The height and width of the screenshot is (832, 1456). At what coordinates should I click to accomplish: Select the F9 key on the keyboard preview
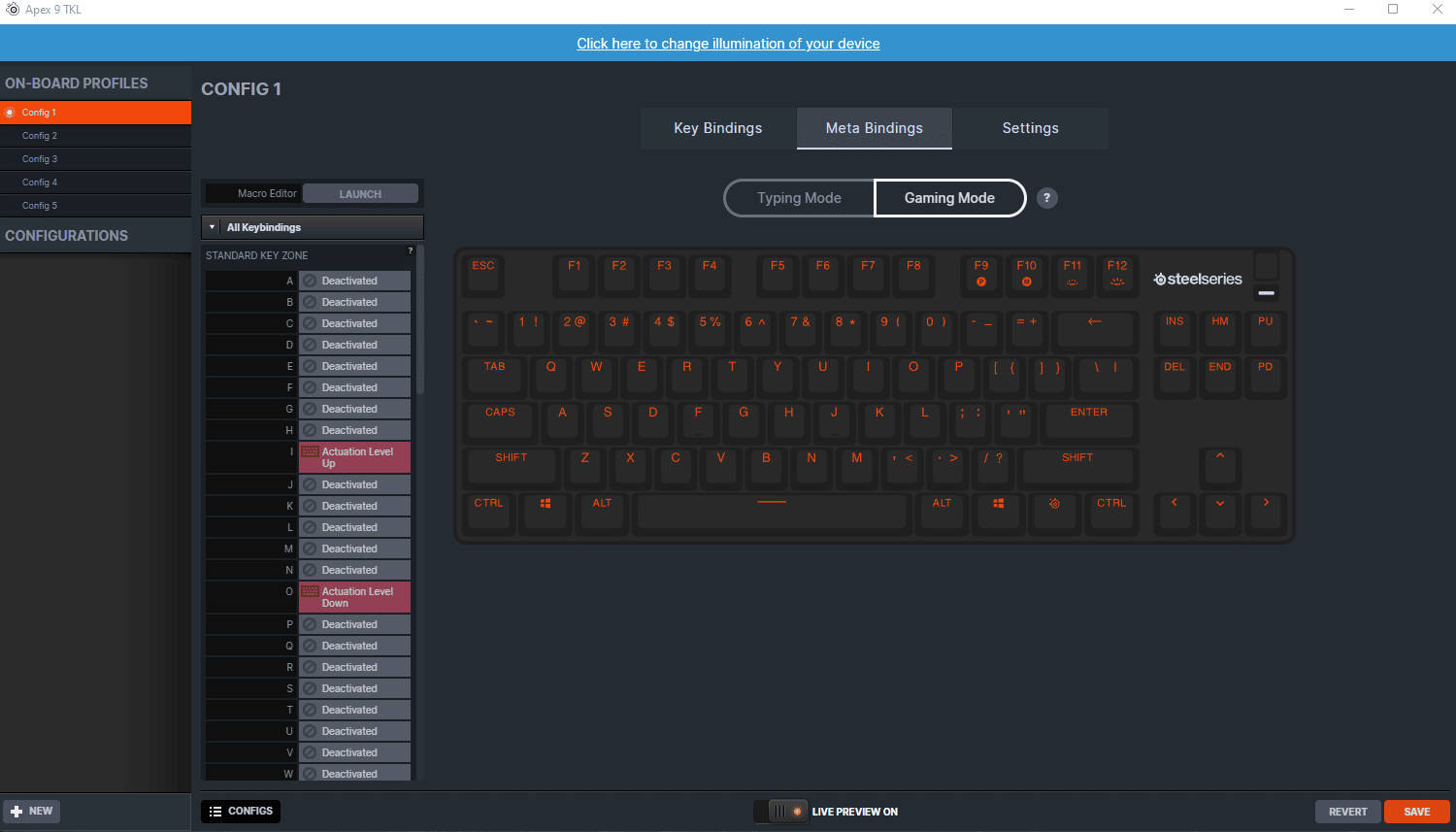981,275
